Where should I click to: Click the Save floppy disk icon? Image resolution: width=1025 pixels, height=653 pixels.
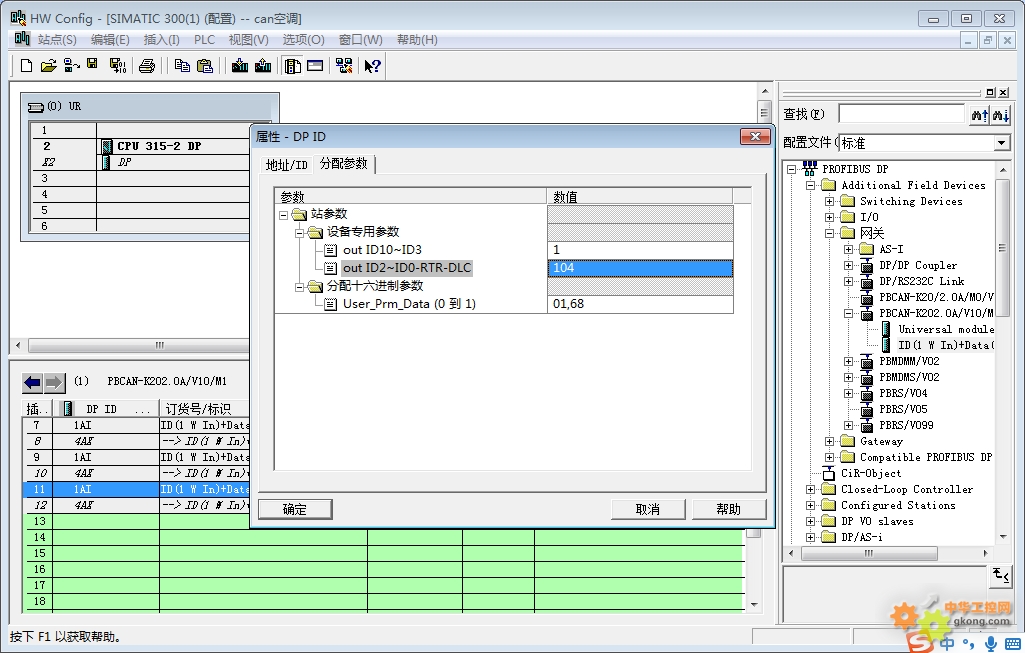coord(93,64)
